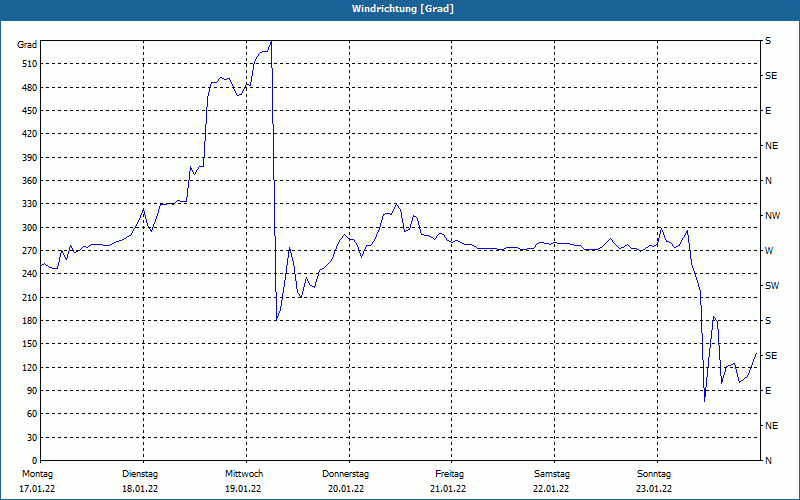The height and width of the screenshot is (500, 800).
Task: Click the 330 degree axis value
Action: tap(30, 204)
